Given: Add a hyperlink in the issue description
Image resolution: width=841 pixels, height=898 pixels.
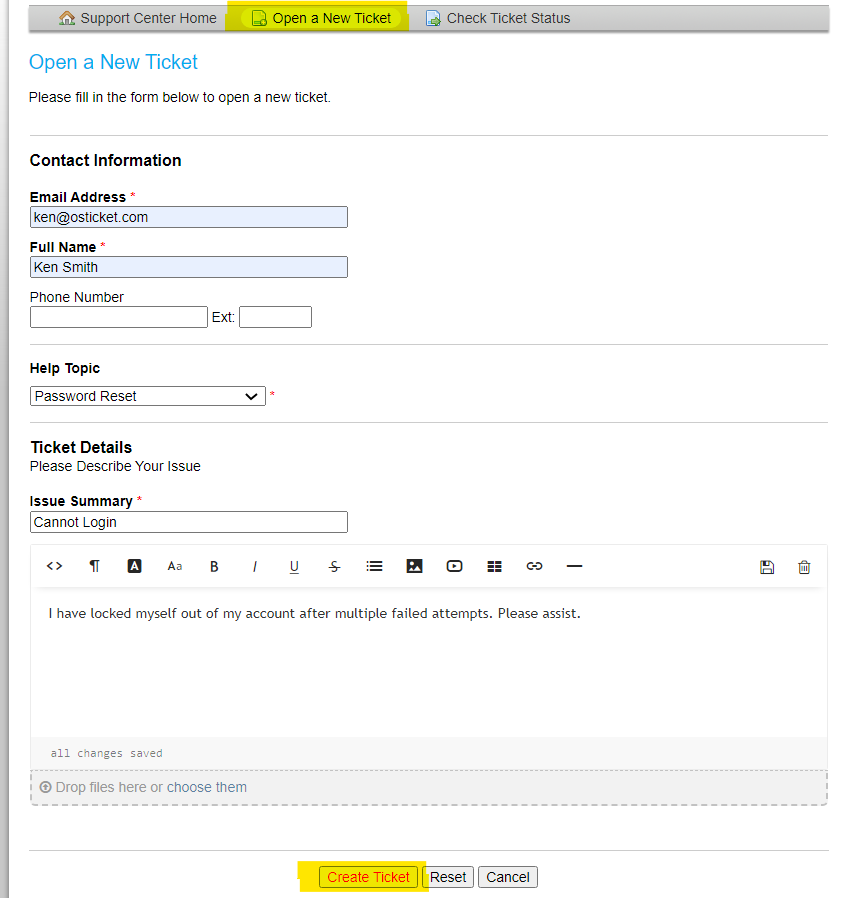Looking at the screenshot, I should [534, 566].
